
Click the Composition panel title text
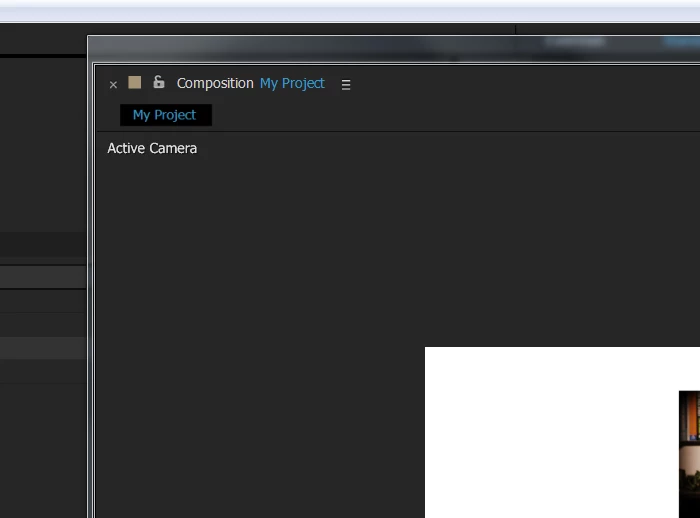(x=215, y=84)
